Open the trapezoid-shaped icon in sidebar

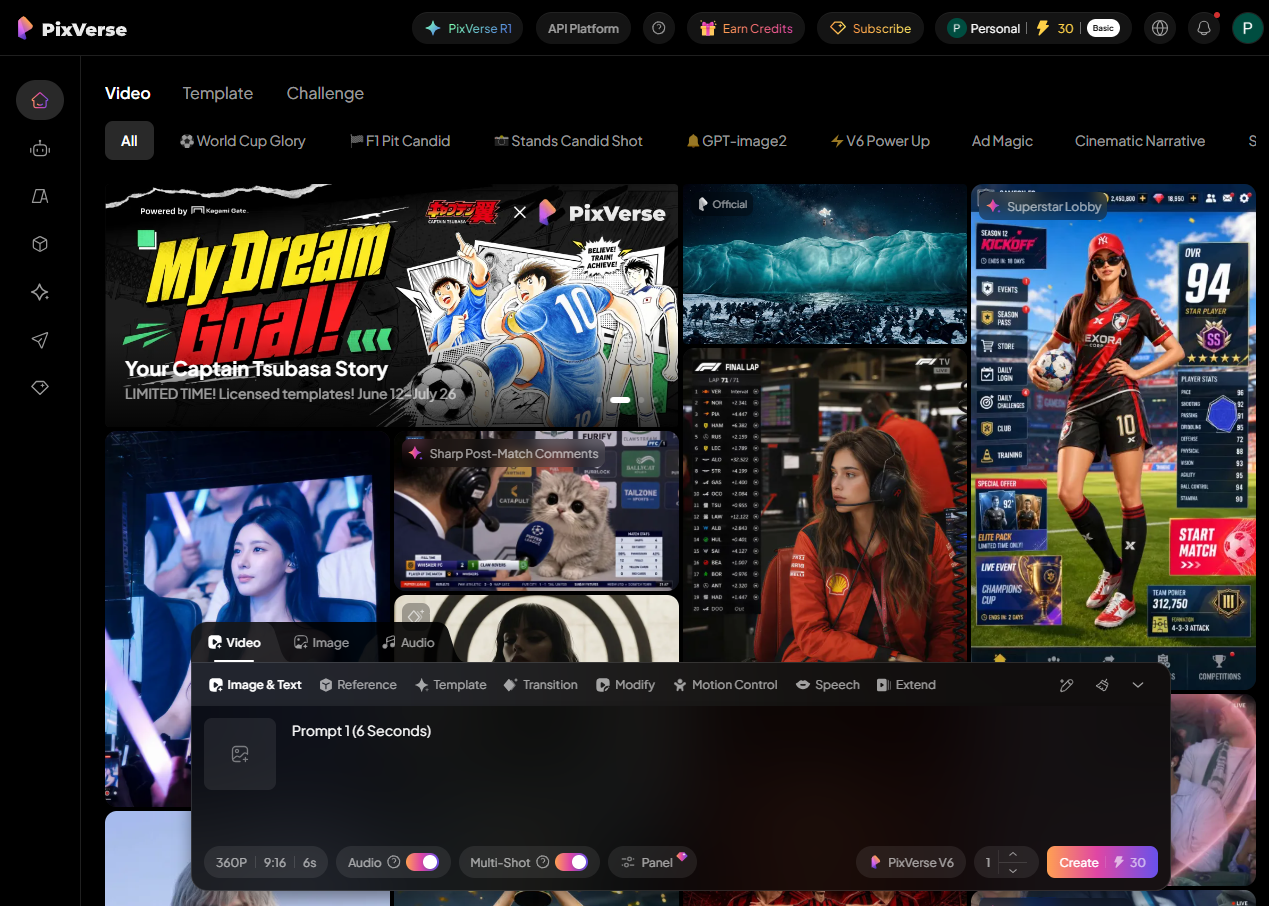tap(40, 196)
